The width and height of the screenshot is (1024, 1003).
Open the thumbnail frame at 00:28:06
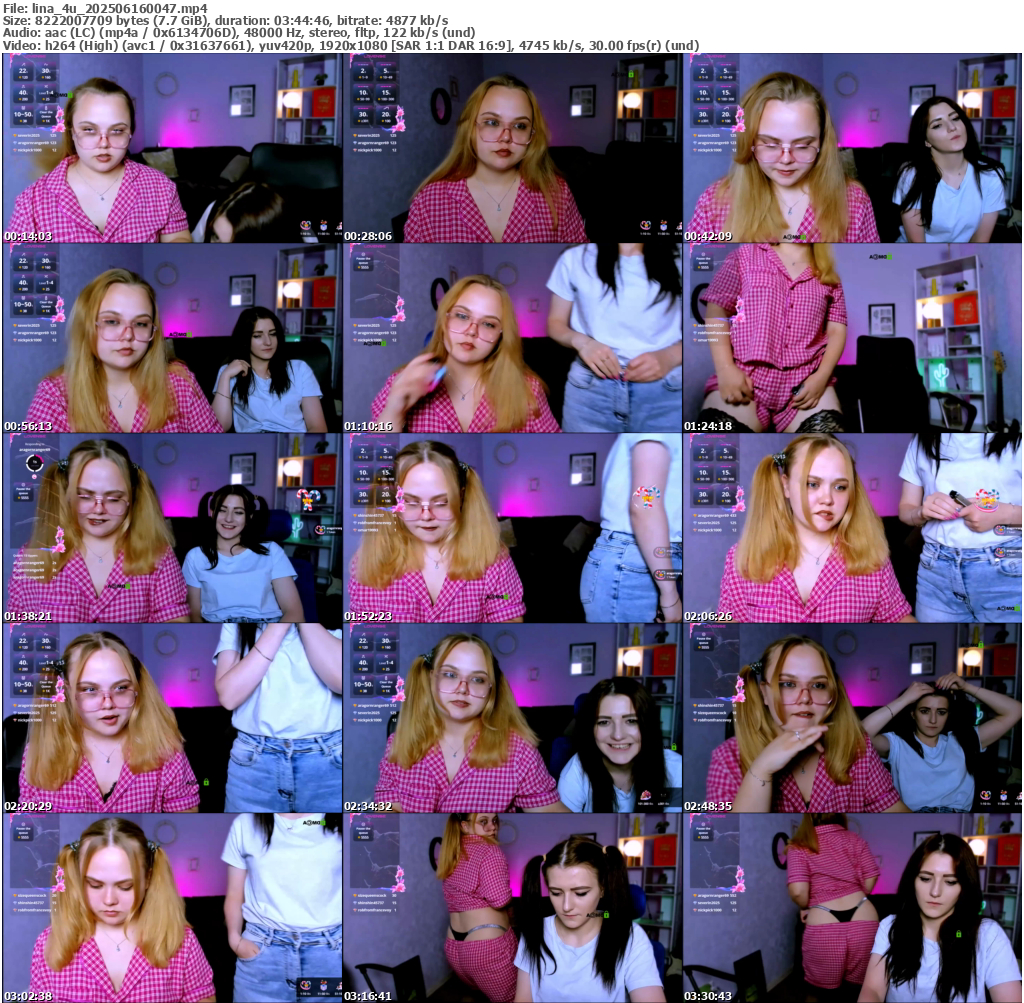click(x=513, y=148)
